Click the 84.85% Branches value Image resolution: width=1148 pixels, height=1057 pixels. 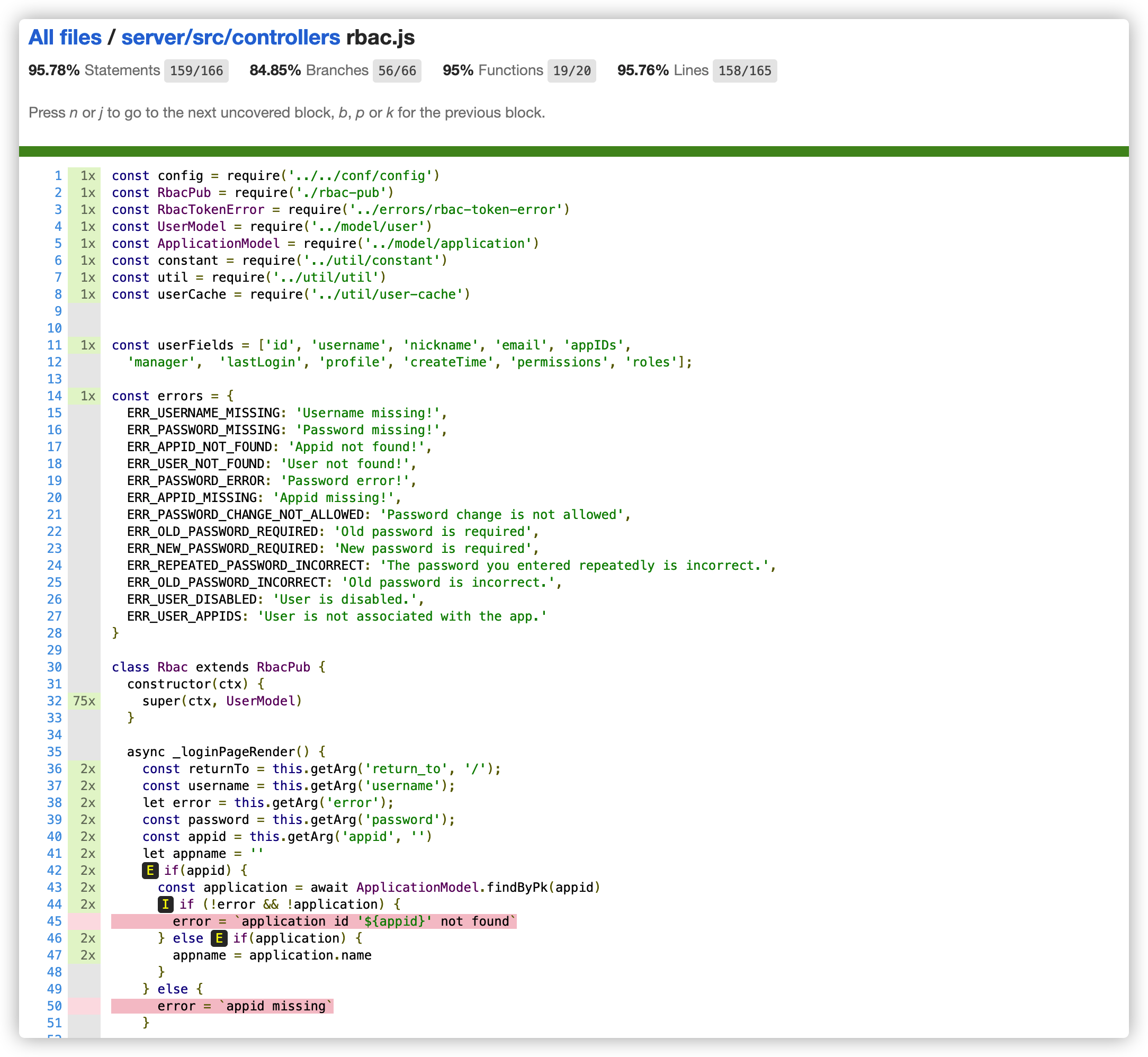[x=275, y=70]
